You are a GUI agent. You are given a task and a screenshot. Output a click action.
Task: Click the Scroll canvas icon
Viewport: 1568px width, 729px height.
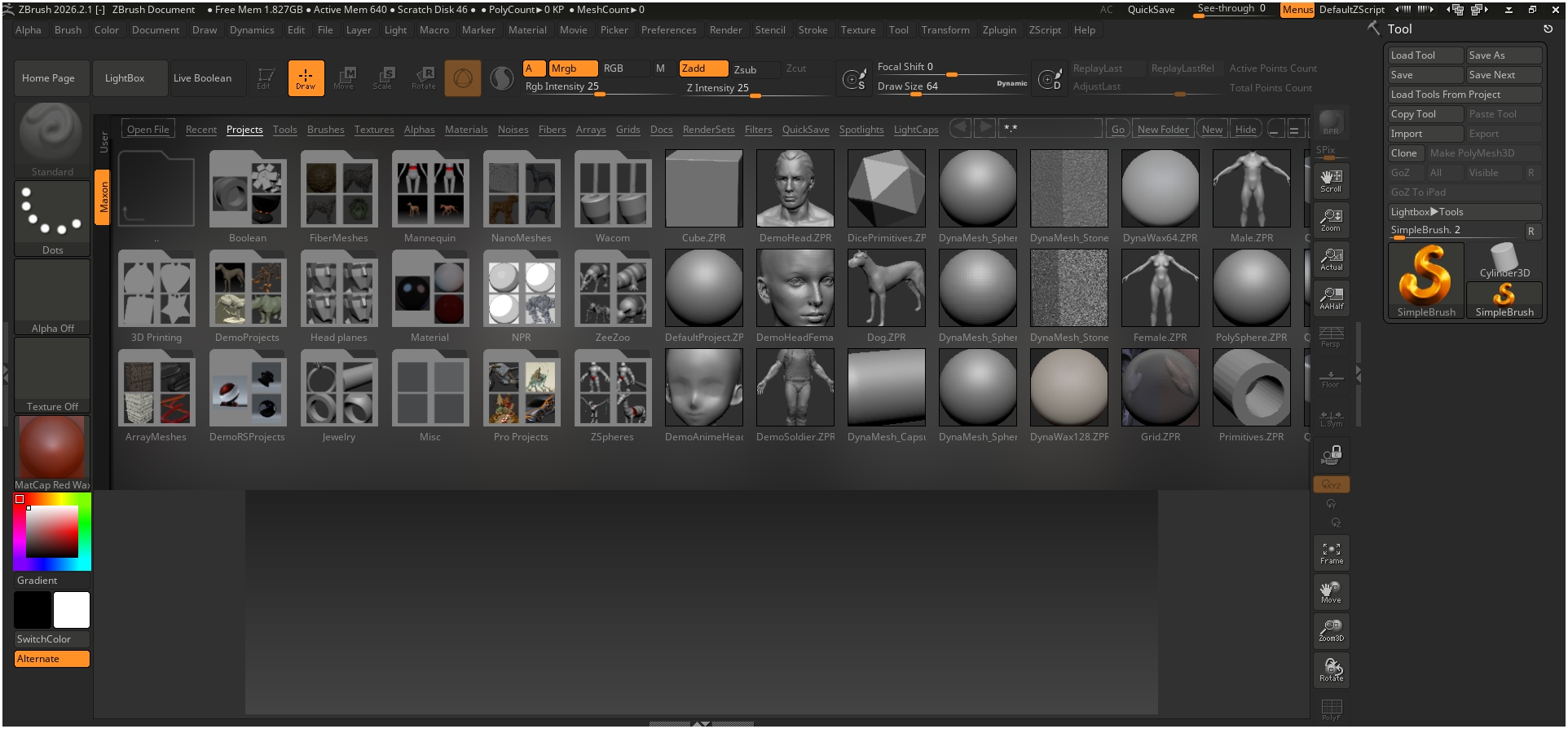(1331, 181)
